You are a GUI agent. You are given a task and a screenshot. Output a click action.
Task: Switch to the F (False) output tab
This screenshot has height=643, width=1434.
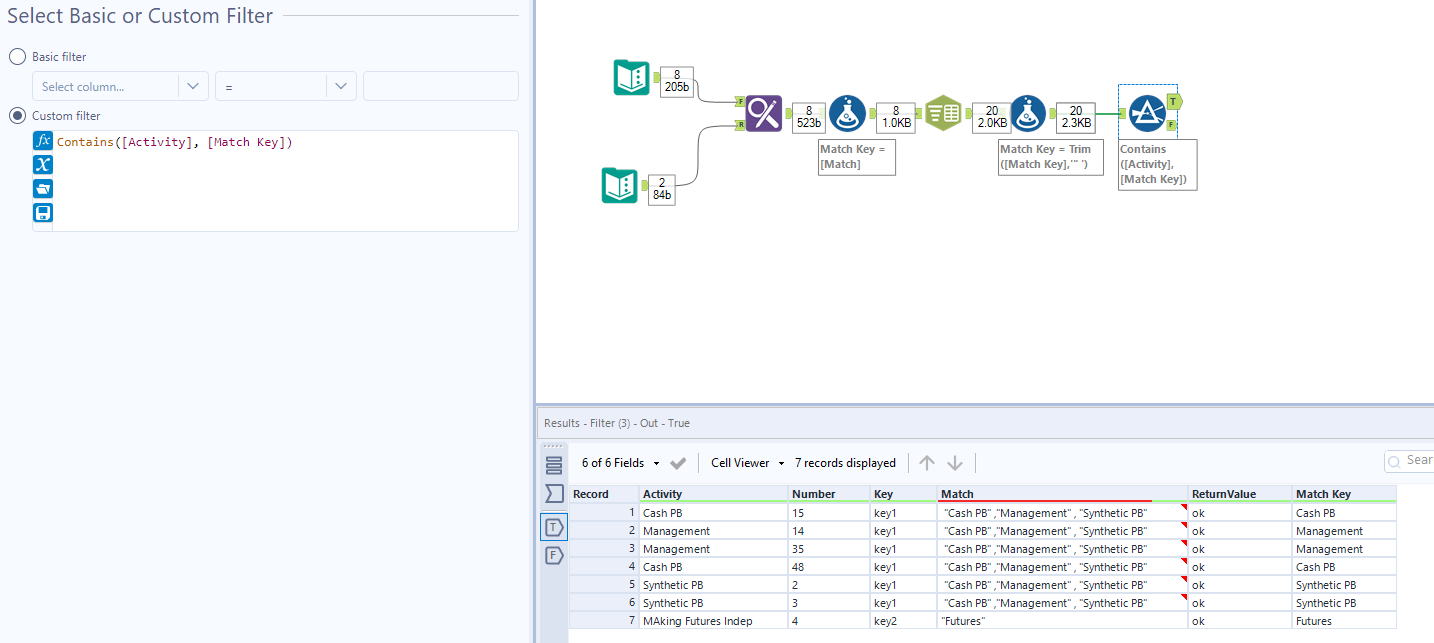[554, 555]
